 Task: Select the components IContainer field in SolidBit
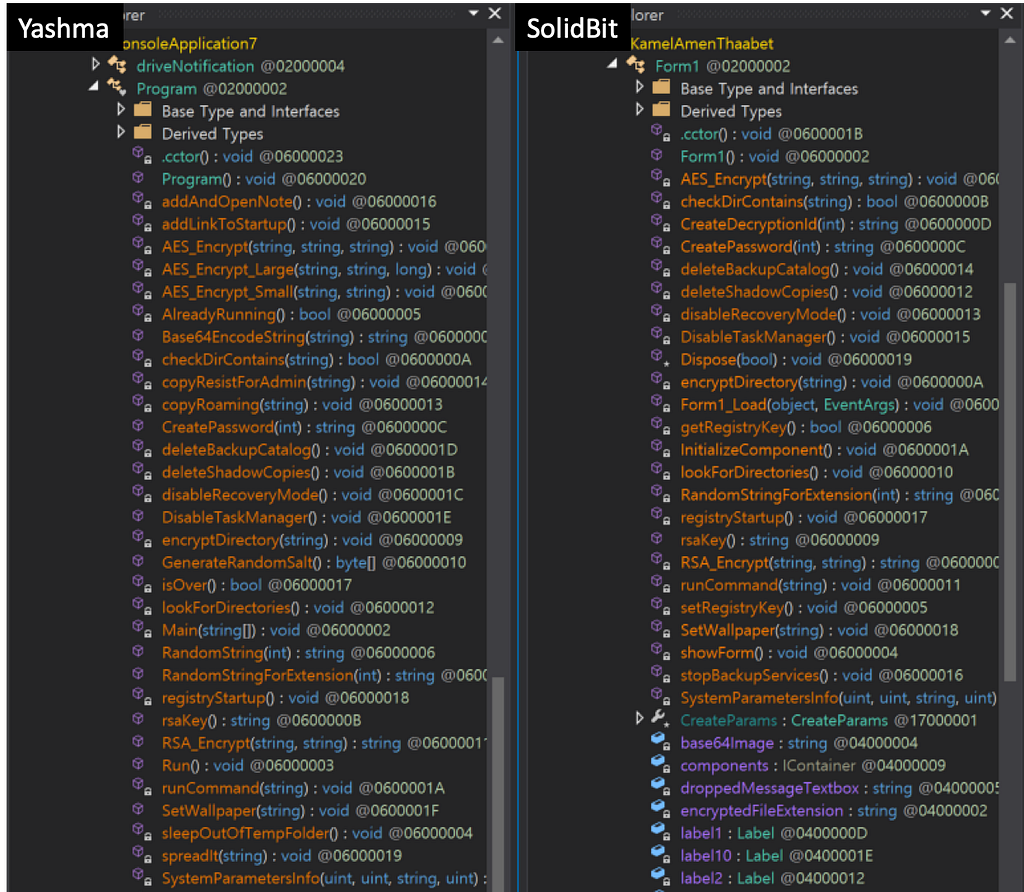[812, 765]
